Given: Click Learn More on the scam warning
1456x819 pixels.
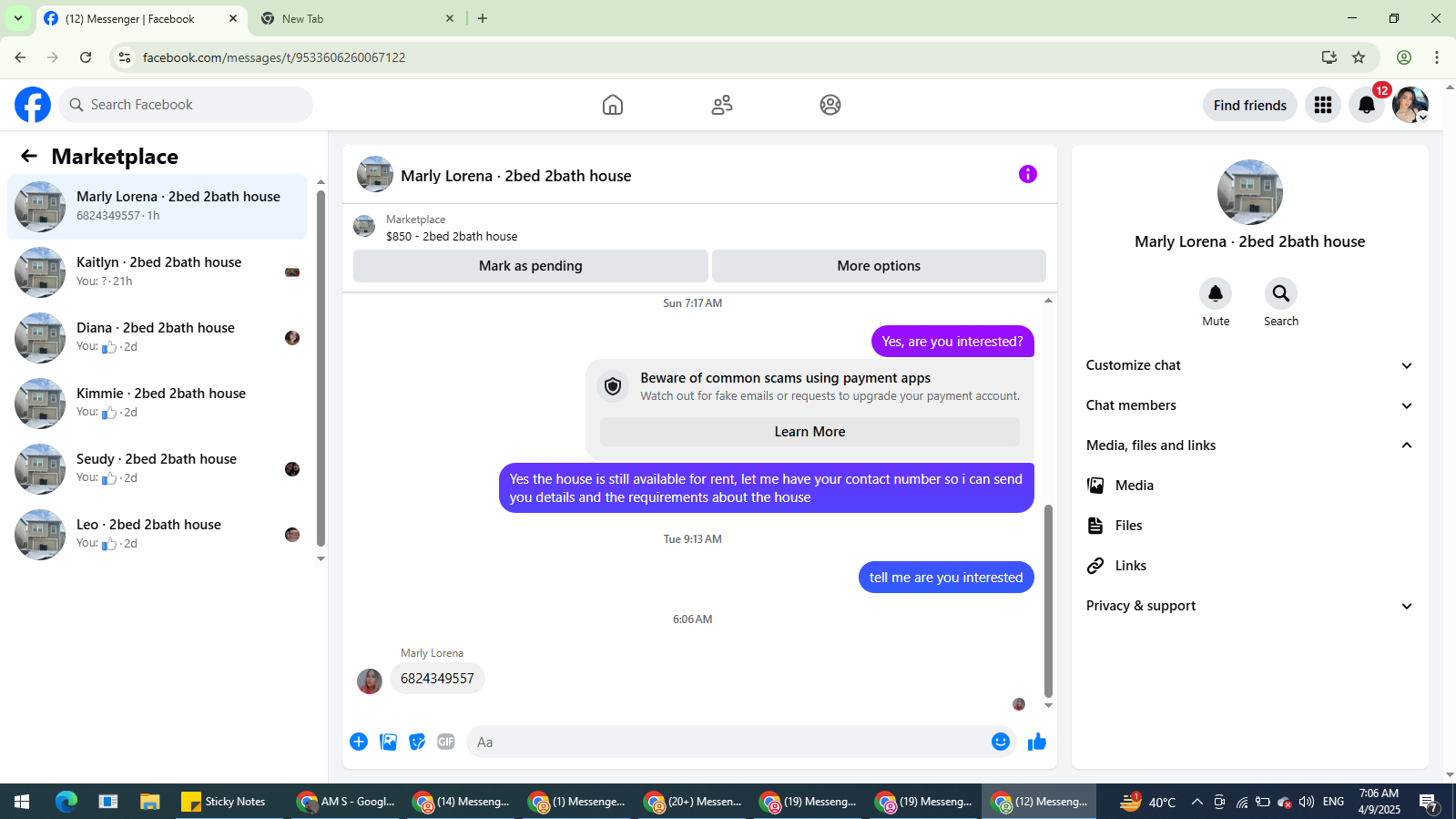Looking at the screenshot, I should point(809,432).
